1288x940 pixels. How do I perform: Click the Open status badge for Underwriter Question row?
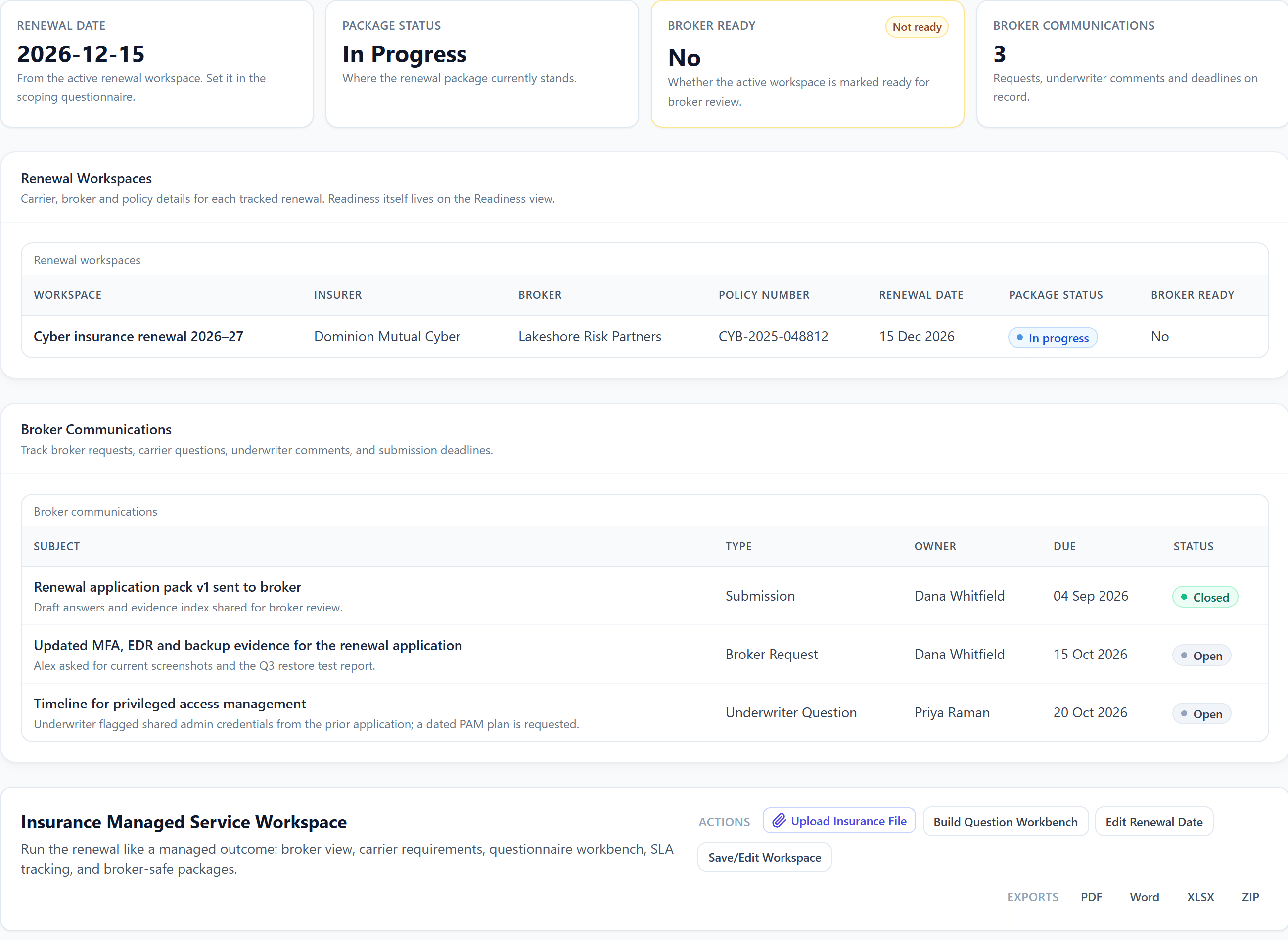tap(1201, 714)
